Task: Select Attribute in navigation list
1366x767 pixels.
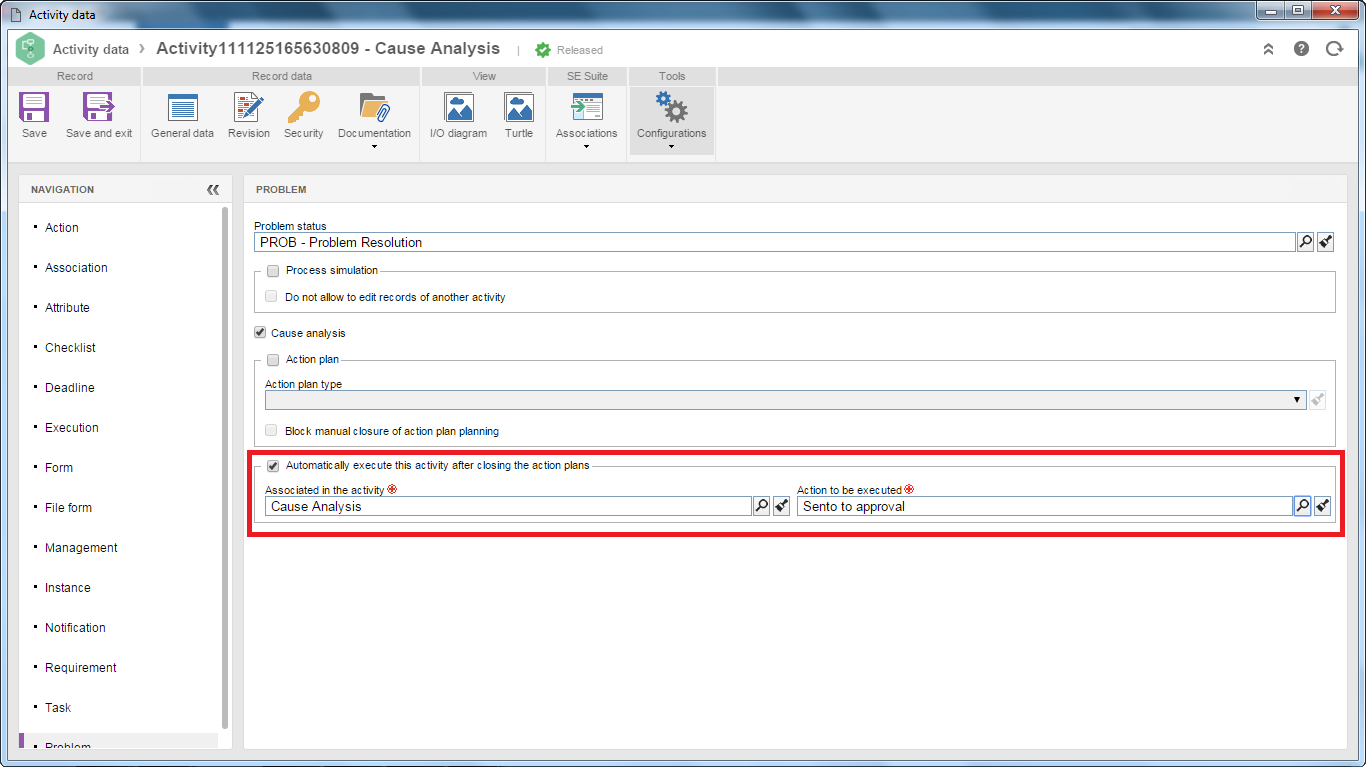Action: (67, 308)
